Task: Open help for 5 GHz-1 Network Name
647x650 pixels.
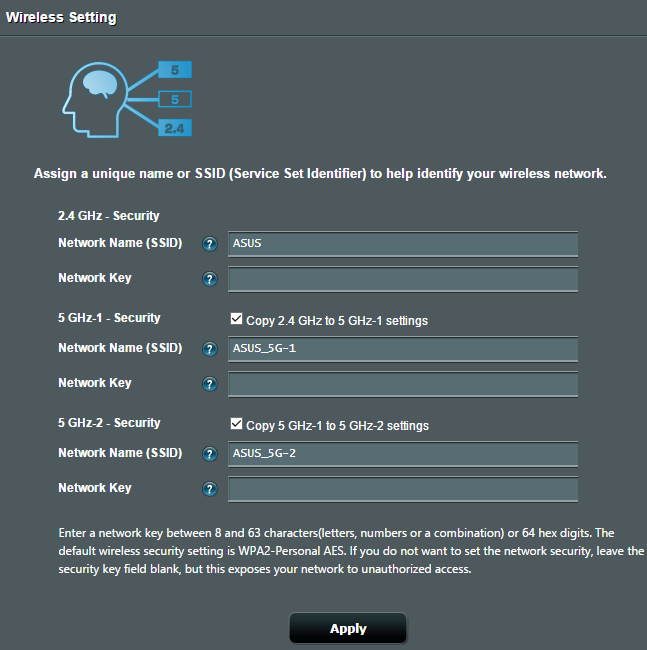Action: click(209, 349)
